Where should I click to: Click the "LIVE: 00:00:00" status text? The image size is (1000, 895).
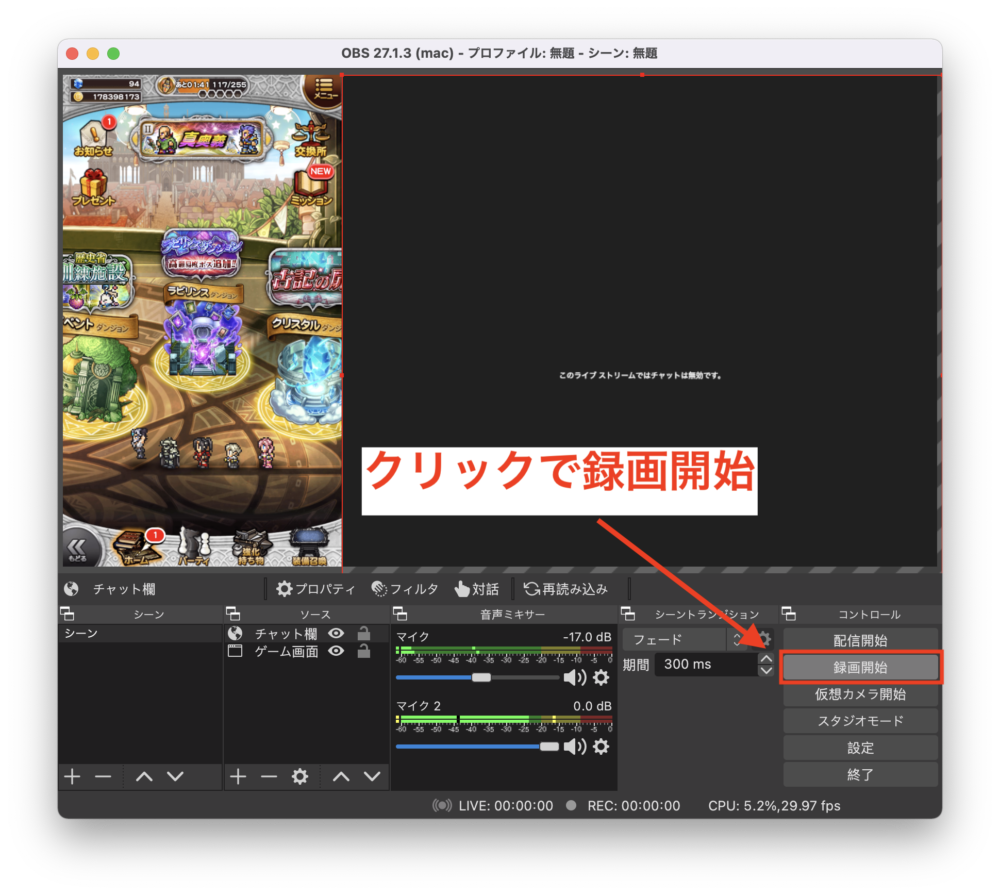click(x=506, y=806)
